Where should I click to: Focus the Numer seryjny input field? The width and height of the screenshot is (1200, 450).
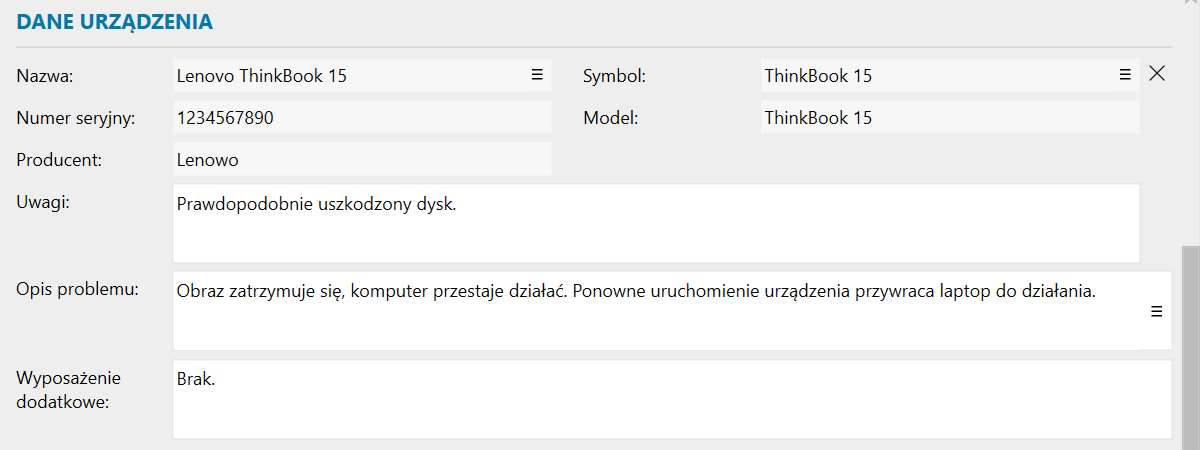pyautogui.click(x=362, y=118)
